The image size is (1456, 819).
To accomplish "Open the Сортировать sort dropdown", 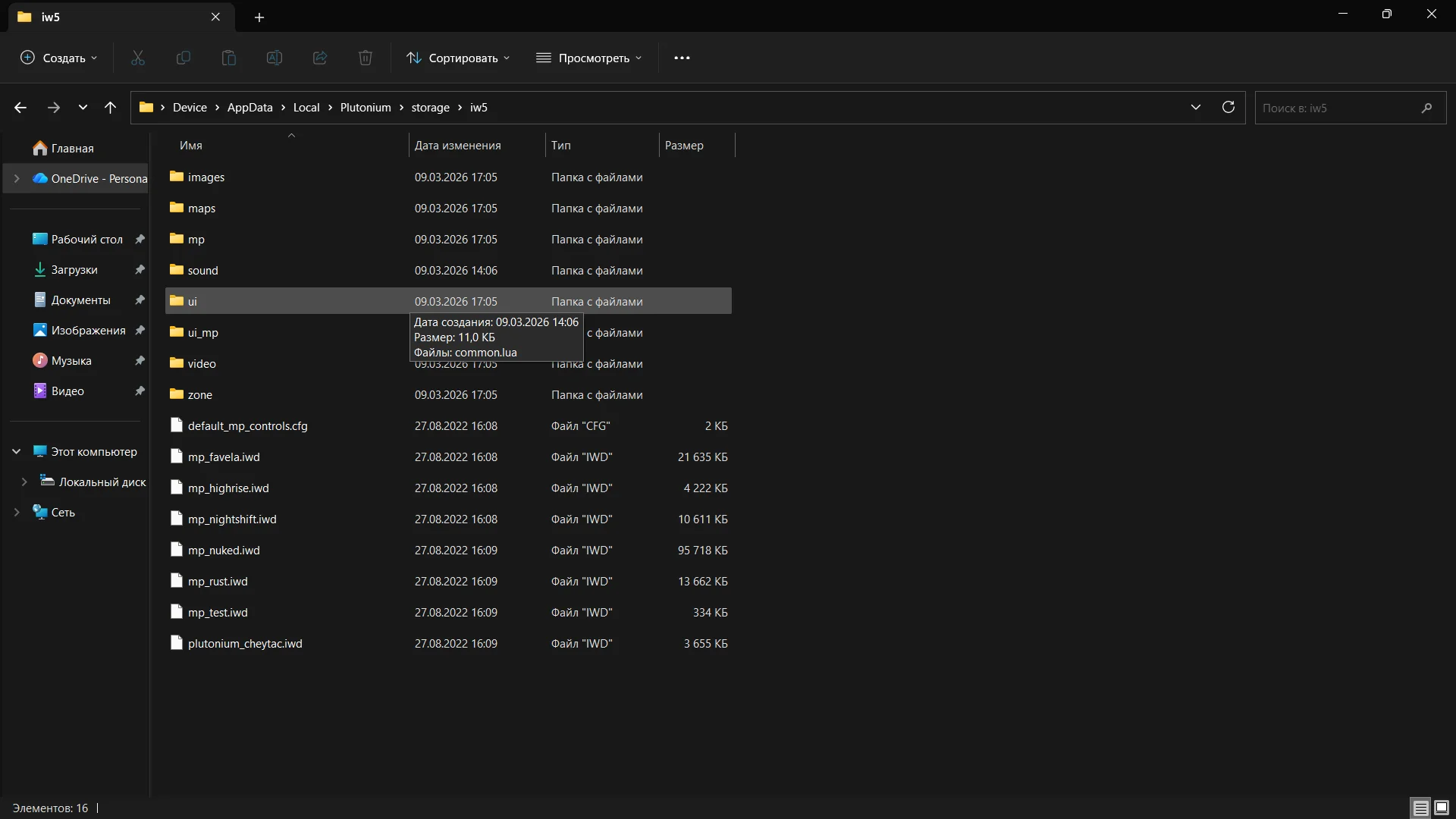I will point(458,58).
